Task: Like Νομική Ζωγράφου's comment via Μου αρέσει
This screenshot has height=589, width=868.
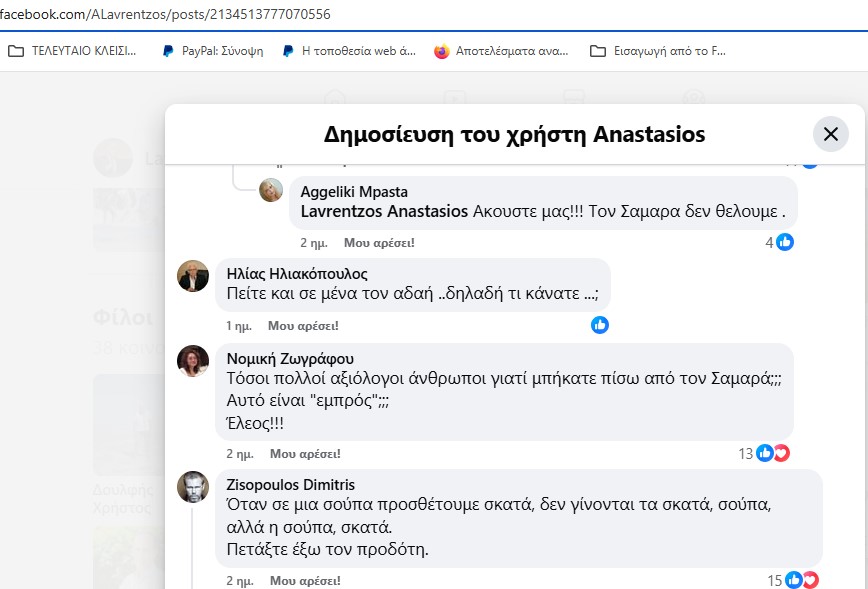Action: (x=305, y=454)
